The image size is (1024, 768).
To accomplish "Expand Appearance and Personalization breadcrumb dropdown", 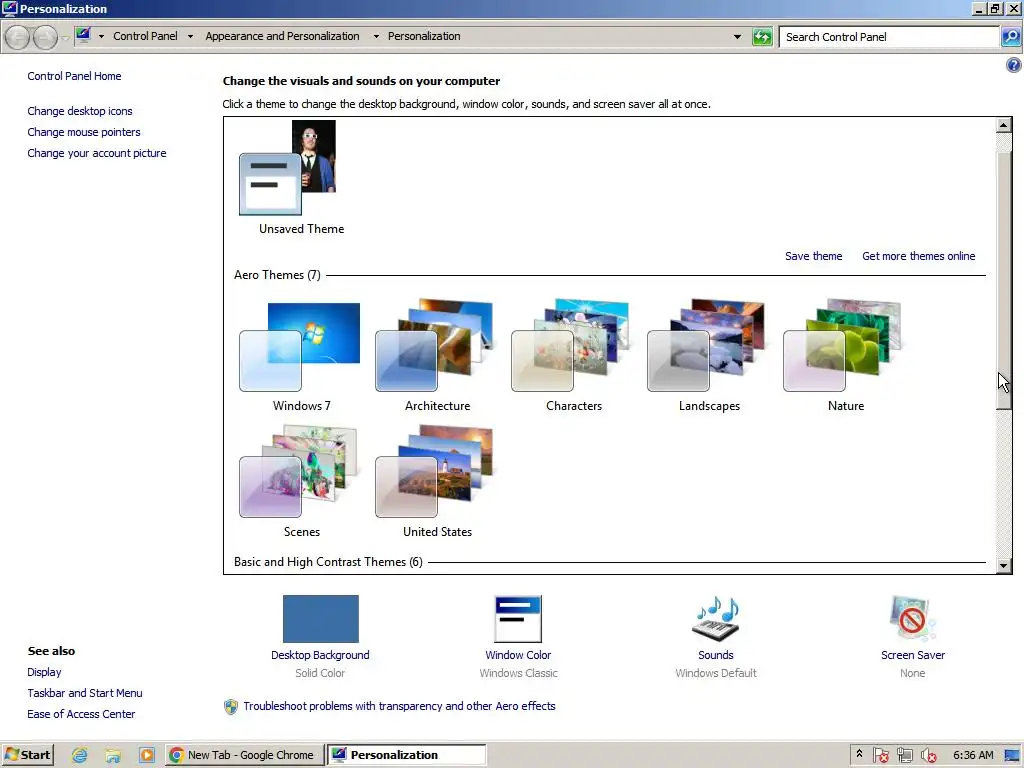I will point(376,37).
